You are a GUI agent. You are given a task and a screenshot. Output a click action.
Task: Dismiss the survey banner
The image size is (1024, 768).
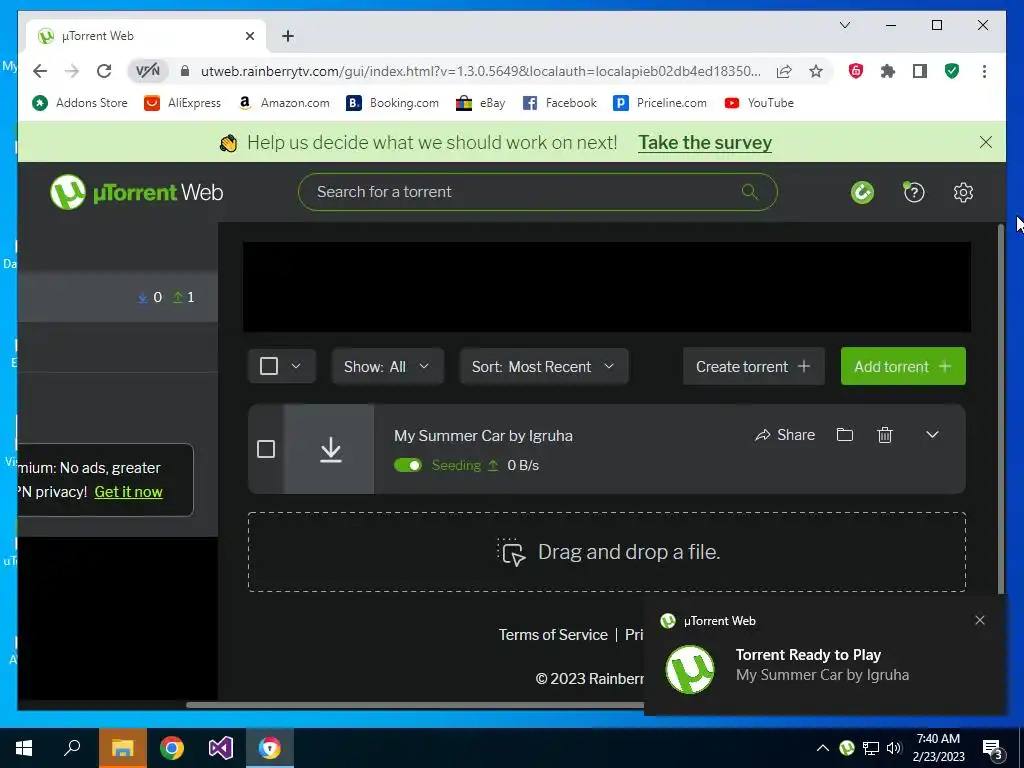[985, 142]
